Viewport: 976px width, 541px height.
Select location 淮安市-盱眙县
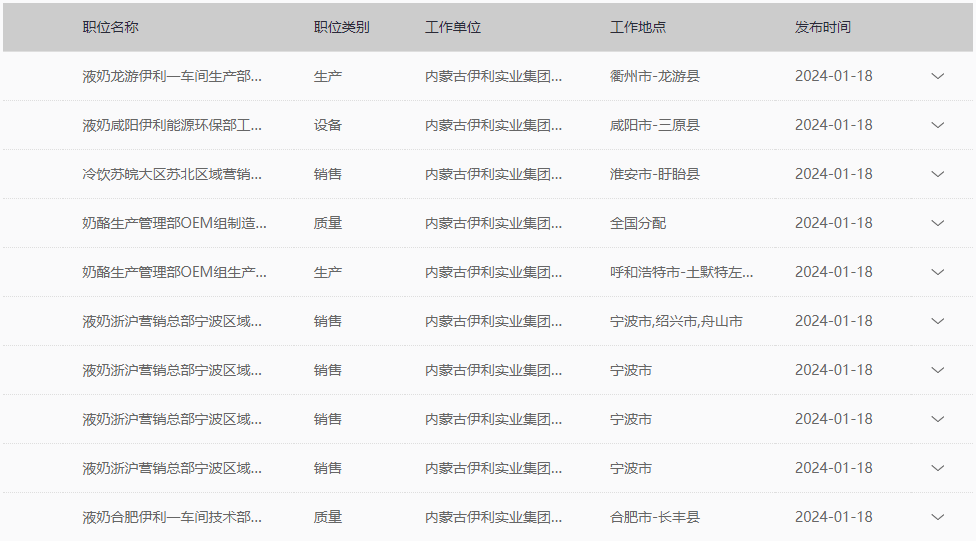tap(655, 174)
